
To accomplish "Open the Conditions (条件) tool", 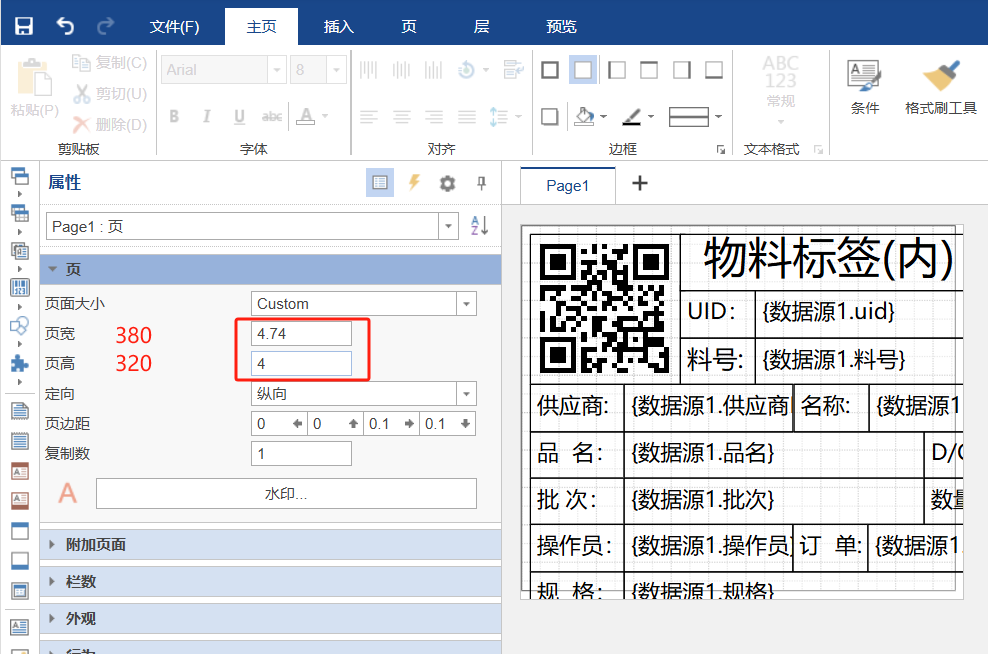I will pos(864,87).
